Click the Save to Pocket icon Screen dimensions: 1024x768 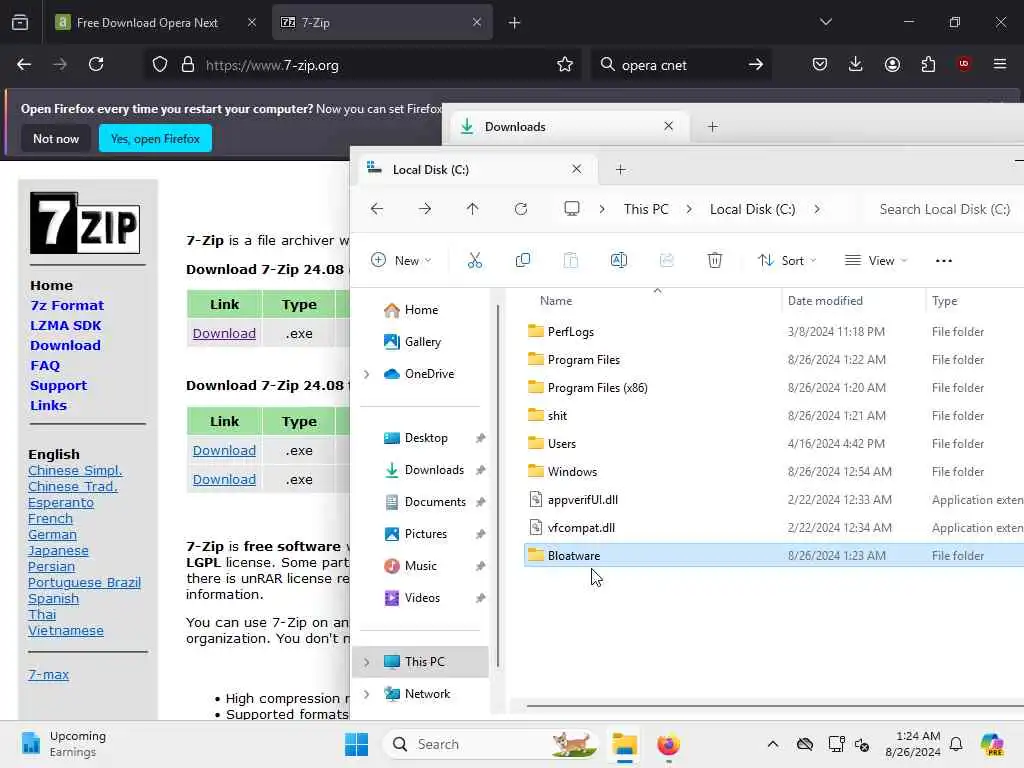pos(820,64)
